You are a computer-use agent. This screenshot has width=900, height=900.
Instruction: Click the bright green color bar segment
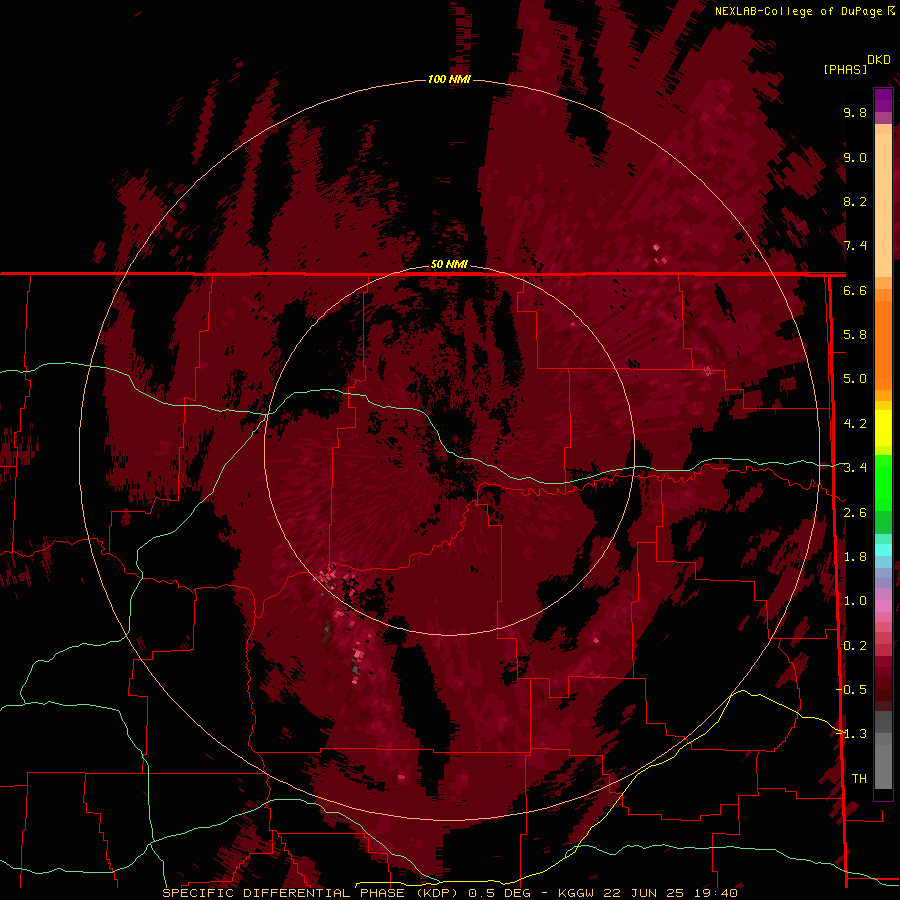pos(883,482)
